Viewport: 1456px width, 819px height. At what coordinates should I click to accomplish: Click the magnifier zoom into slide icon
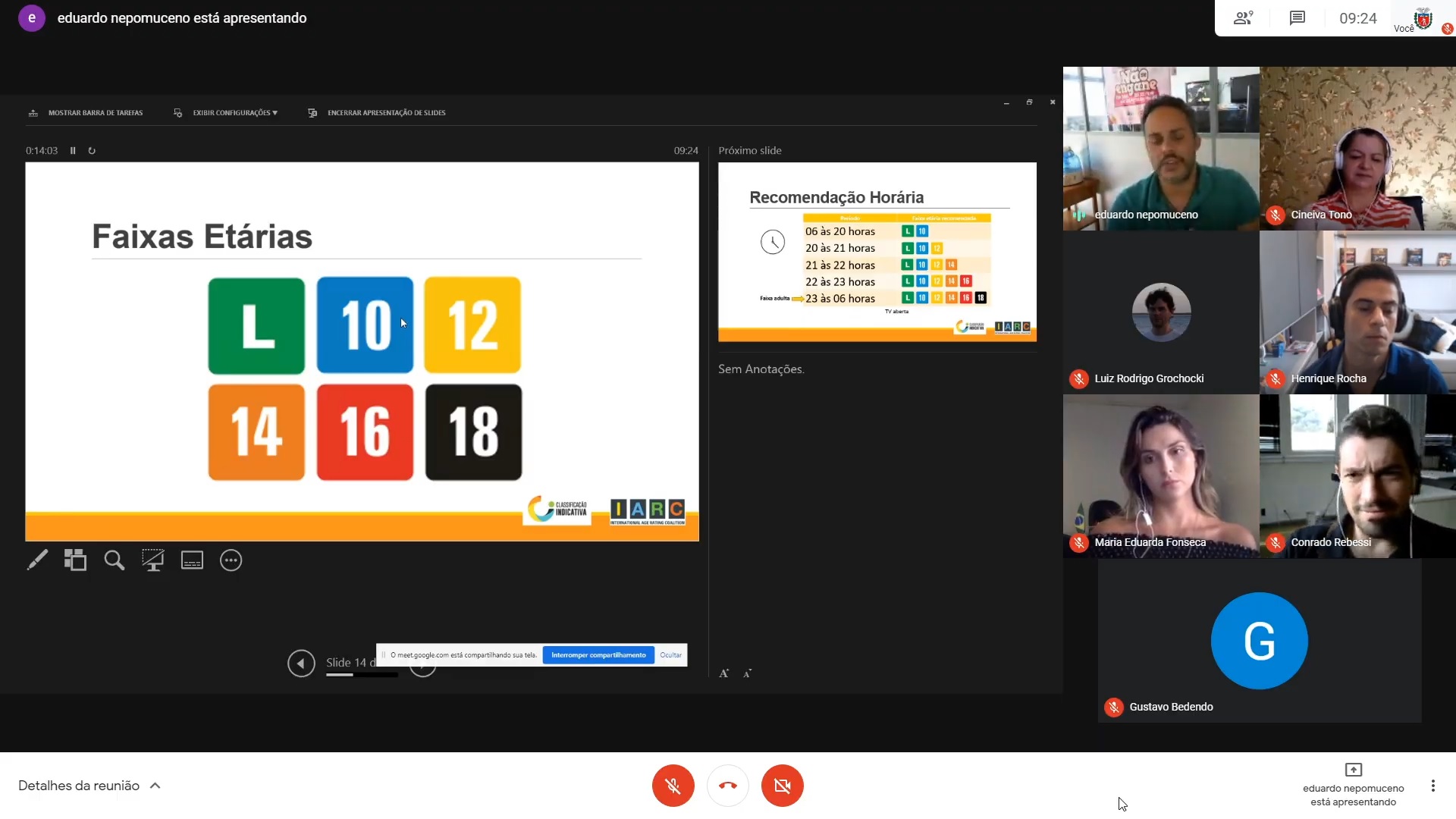(115, 560)
